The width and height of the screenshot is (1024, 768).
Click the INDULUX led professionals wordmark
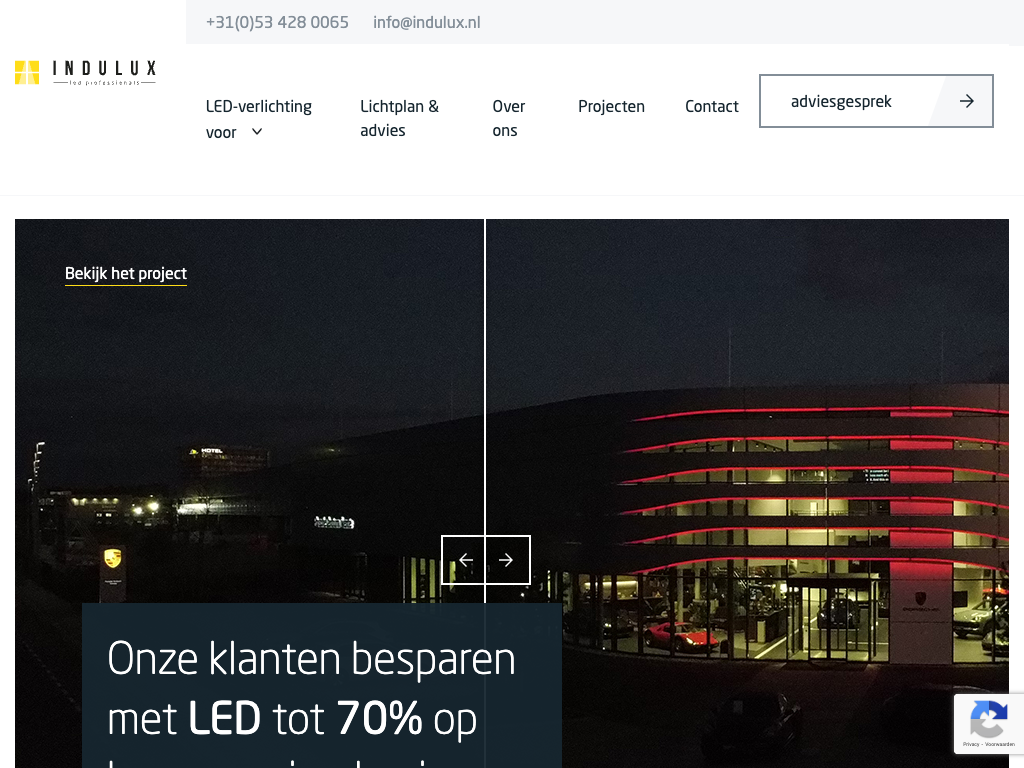point(104,72)
